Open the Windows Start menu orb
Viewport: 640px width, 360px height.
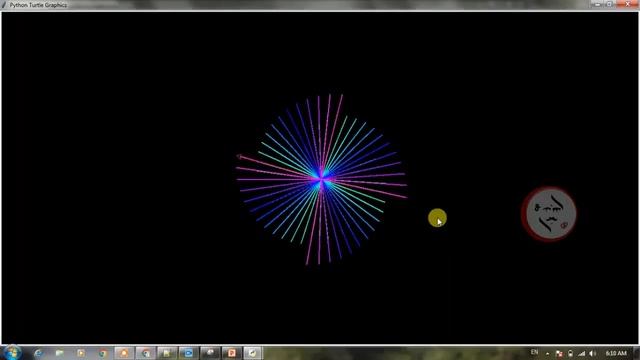coord(12,353)
